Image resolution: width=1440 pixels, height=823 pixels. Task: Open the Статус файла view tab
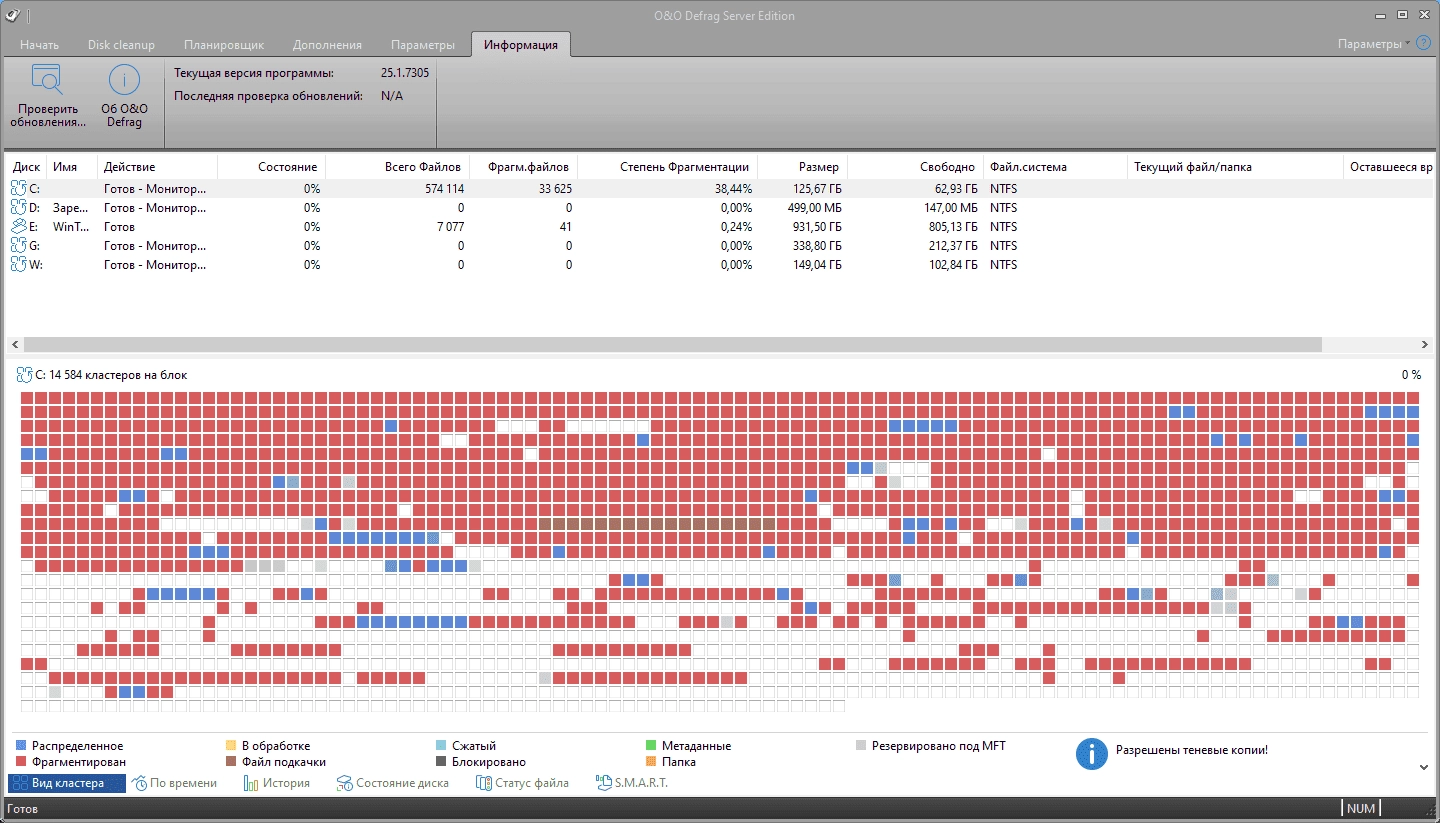(x=522, y=783)
